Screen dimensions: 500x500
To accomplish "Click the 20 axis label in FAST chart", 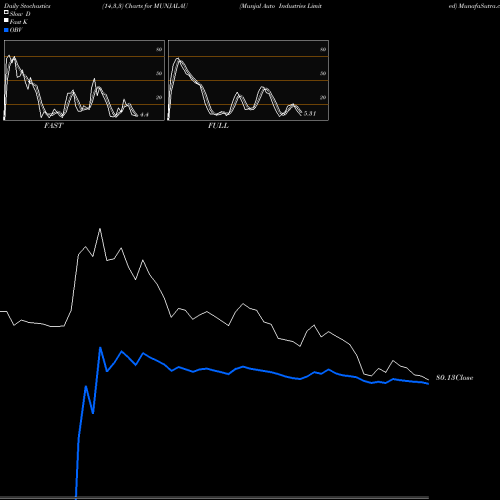I will 159,97.
